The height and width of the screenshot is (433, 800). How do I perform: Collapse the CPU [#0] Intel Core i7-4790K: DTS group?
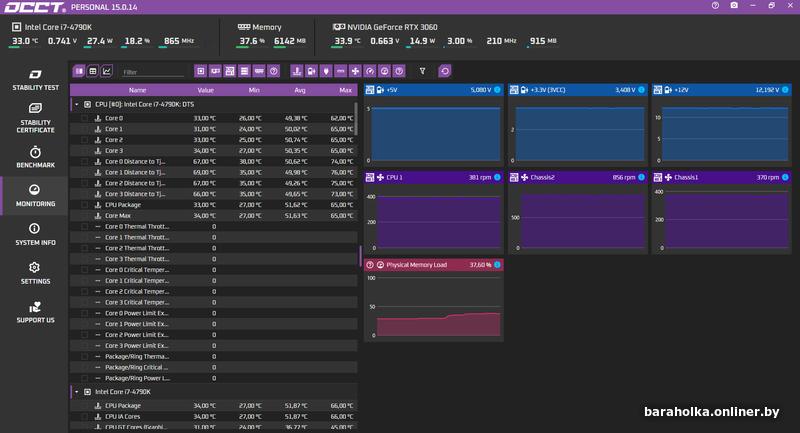[76, 104]
